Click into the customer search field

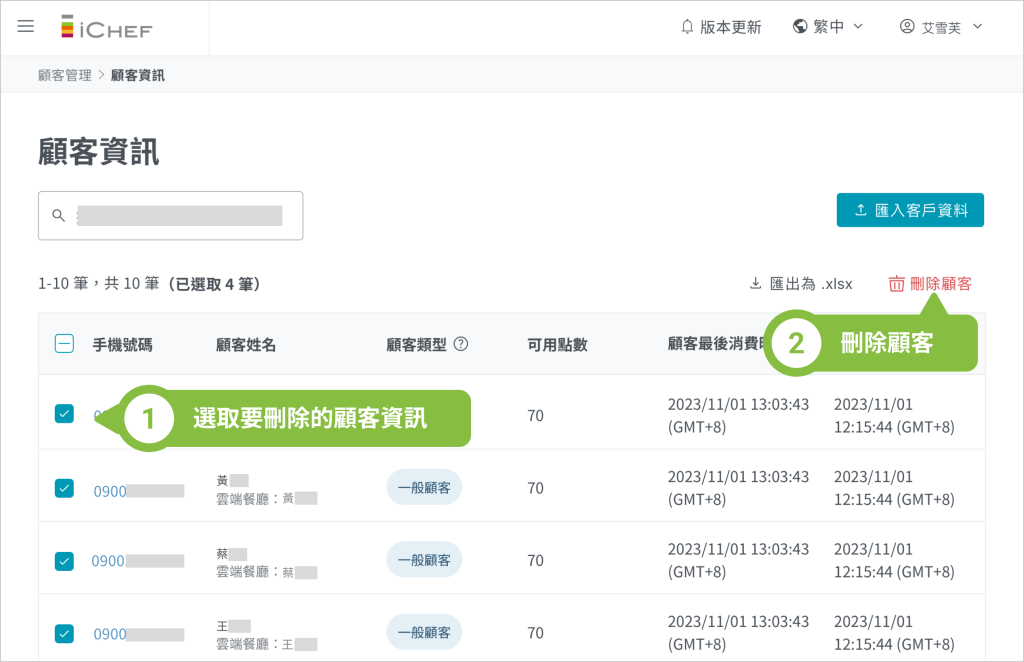(180, 216)
